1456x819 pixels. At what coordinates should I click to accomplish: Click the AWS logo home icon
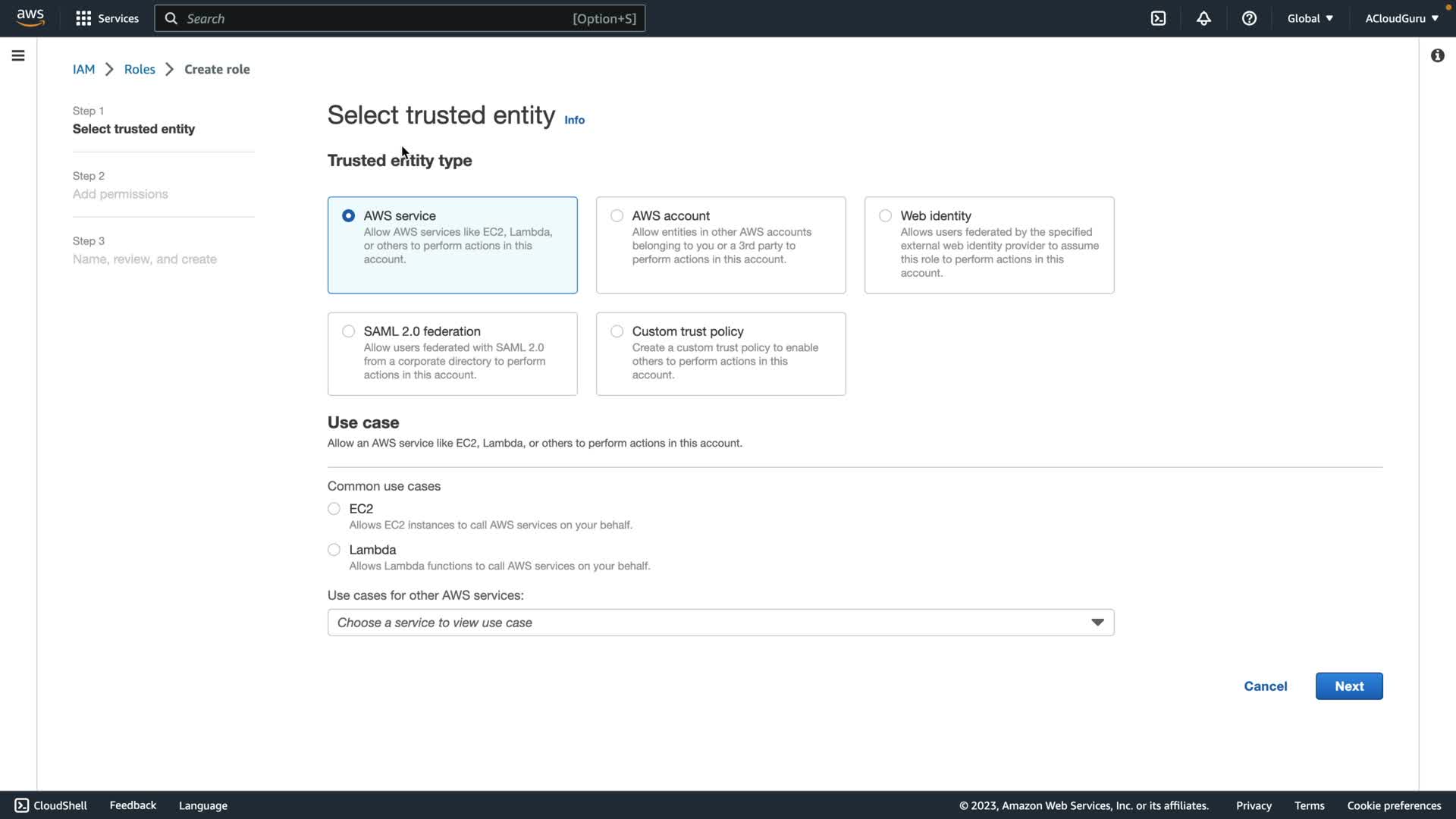[30, 17]
